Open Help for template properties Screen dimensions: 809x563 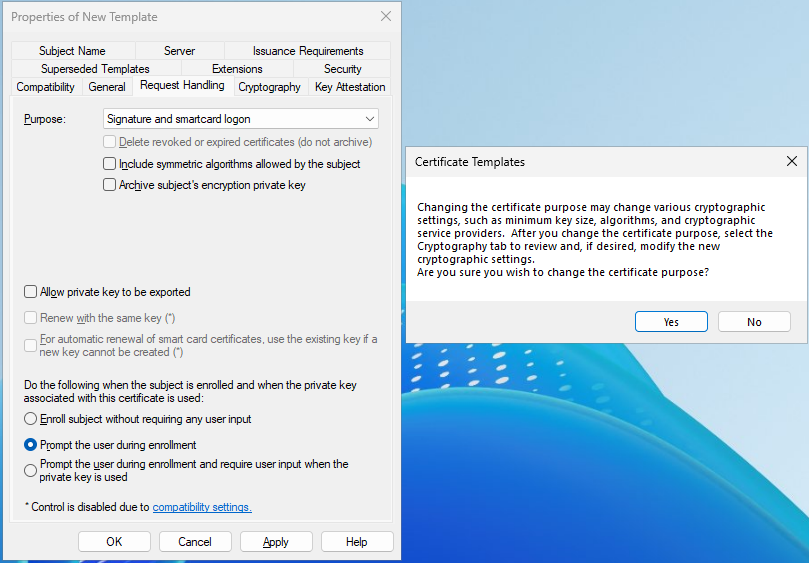coord(357,542)
